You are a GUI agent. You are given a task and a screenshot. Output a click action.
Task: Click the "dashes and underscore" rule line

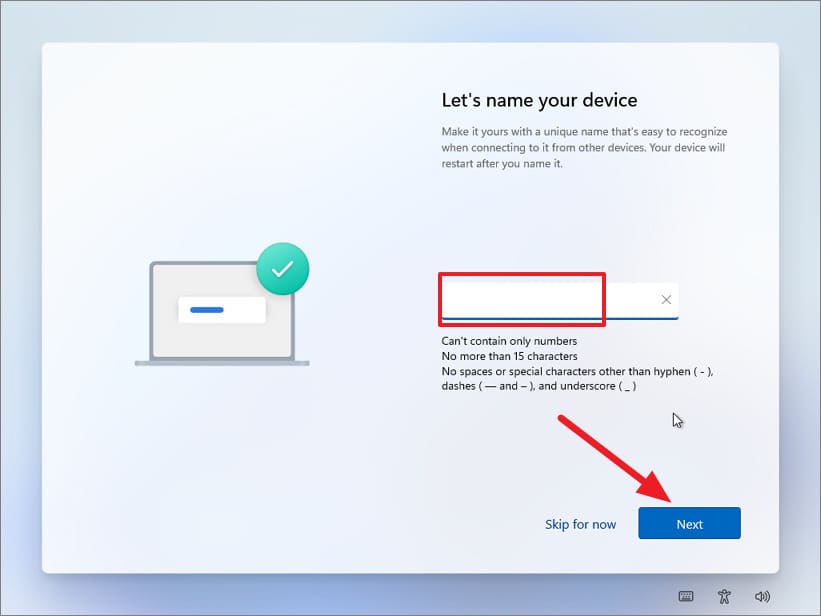(538, 386)
